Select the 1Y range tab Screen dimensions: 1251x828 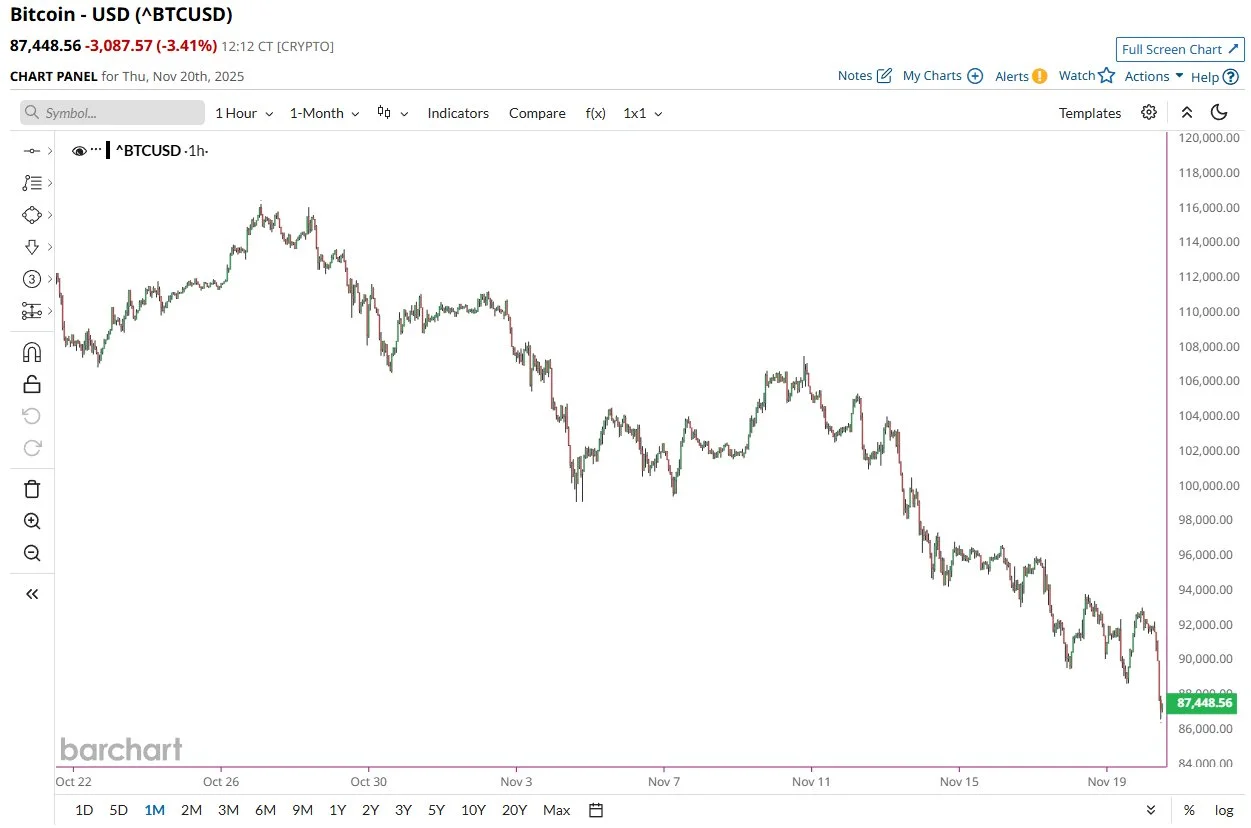336,810
